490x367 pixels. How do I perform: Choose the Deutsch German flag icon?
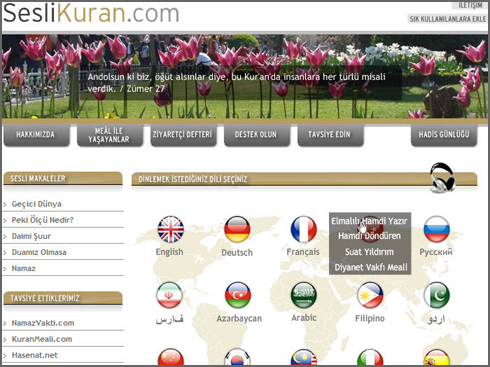237,229
